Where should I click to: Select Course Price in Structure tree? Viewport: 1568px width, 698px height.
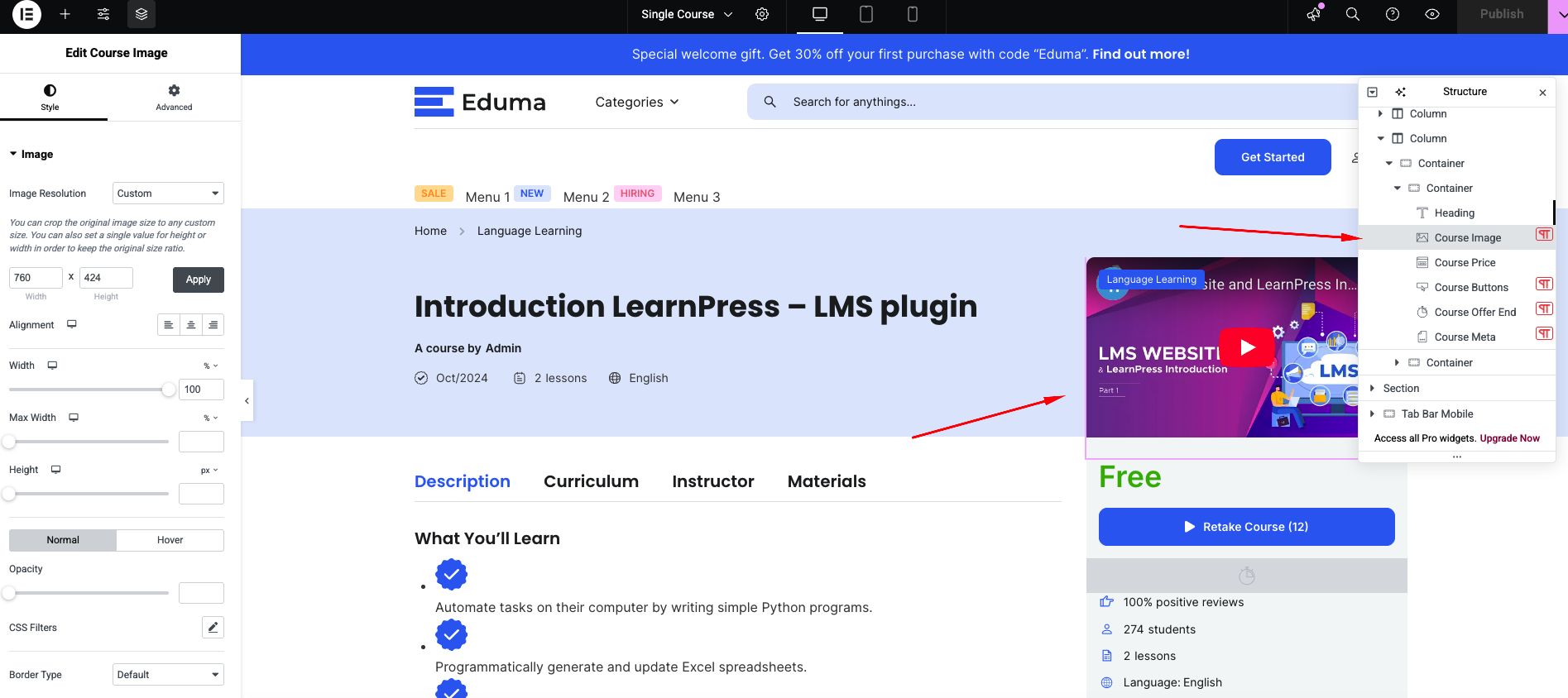(1465, 262)
